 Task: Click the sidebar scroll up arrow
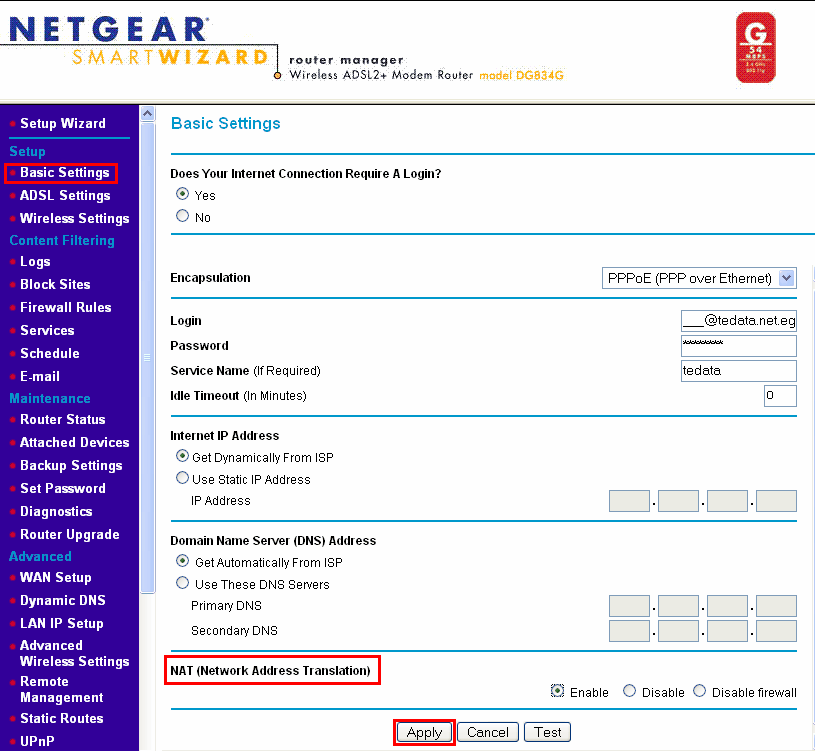(148, 113)
